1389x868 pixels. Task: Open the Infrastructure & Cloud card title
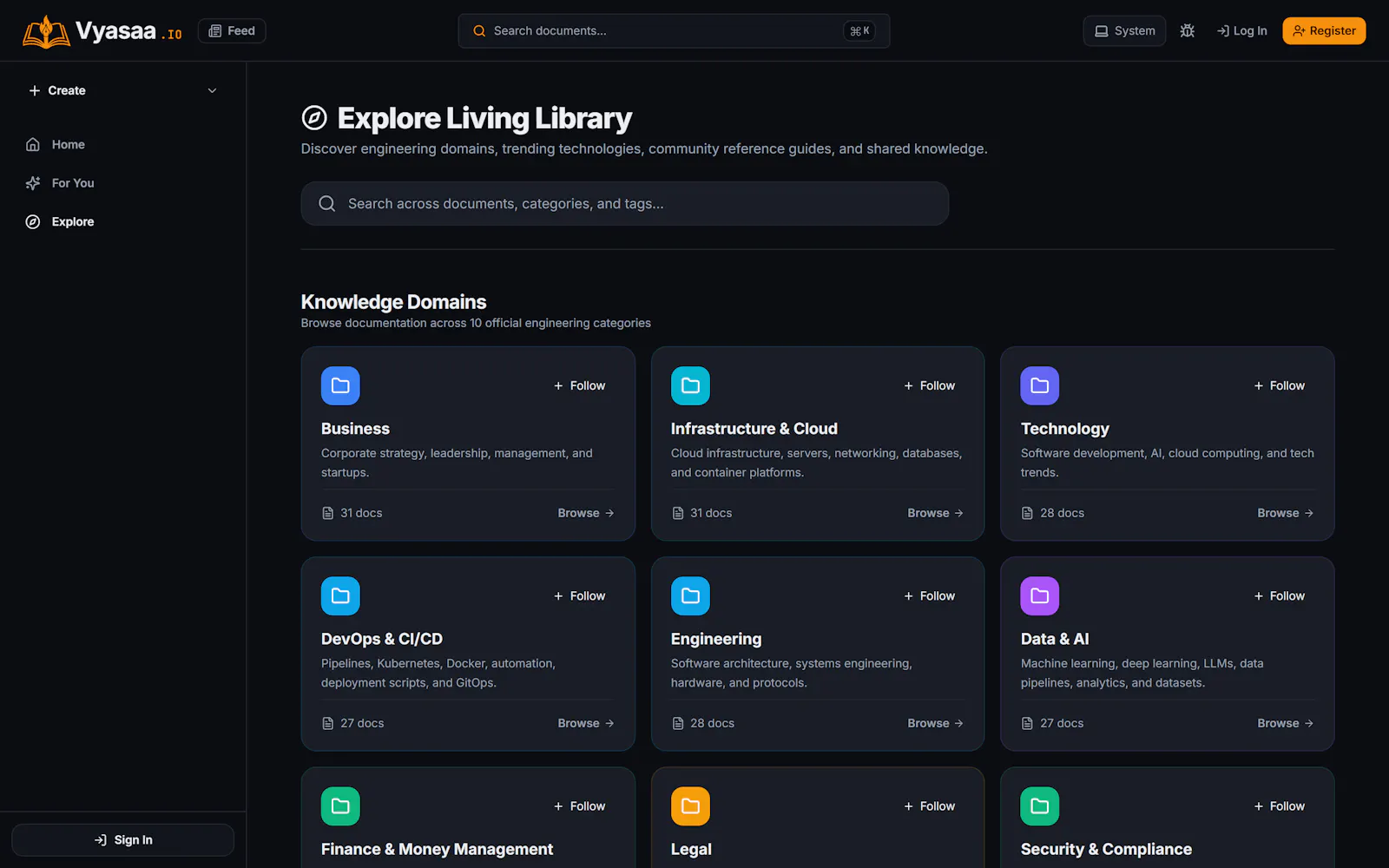(x=754, y=429)
